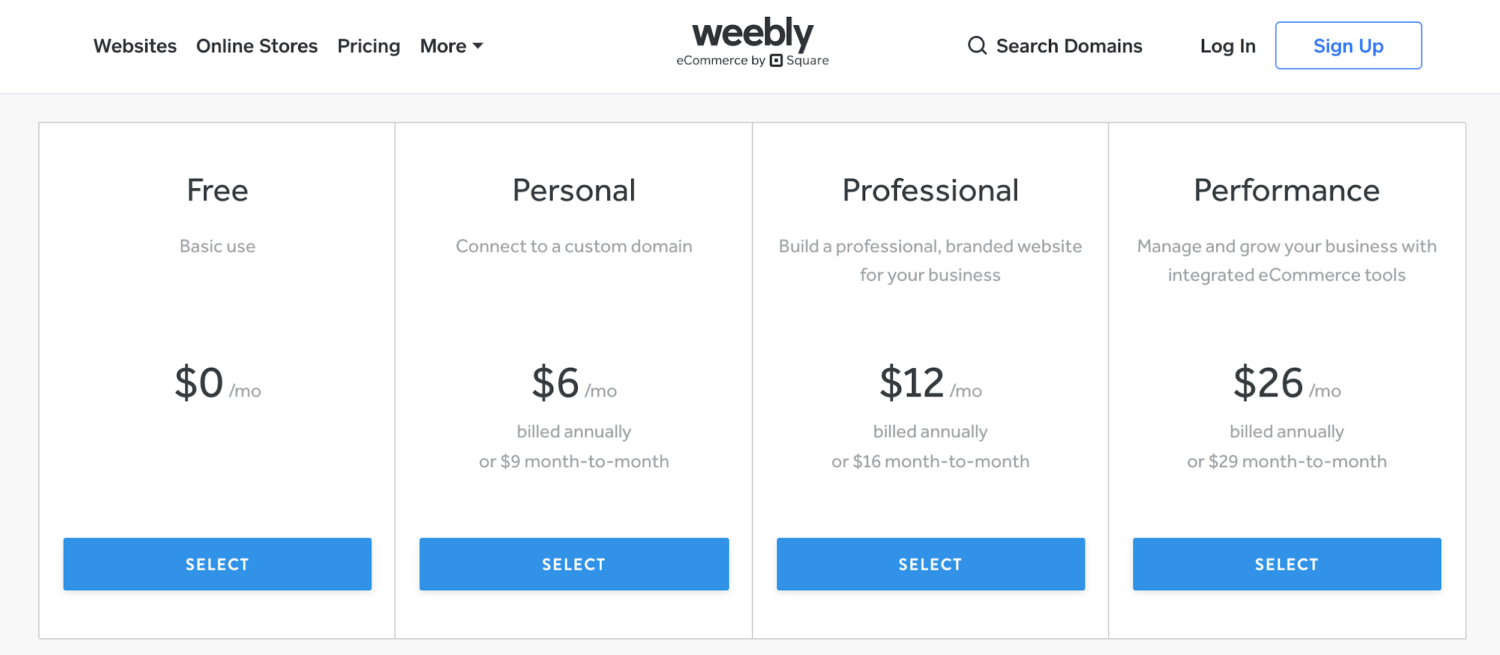1500x655 pixels.
Task: Go to Online Stores page
Action: 257,46
